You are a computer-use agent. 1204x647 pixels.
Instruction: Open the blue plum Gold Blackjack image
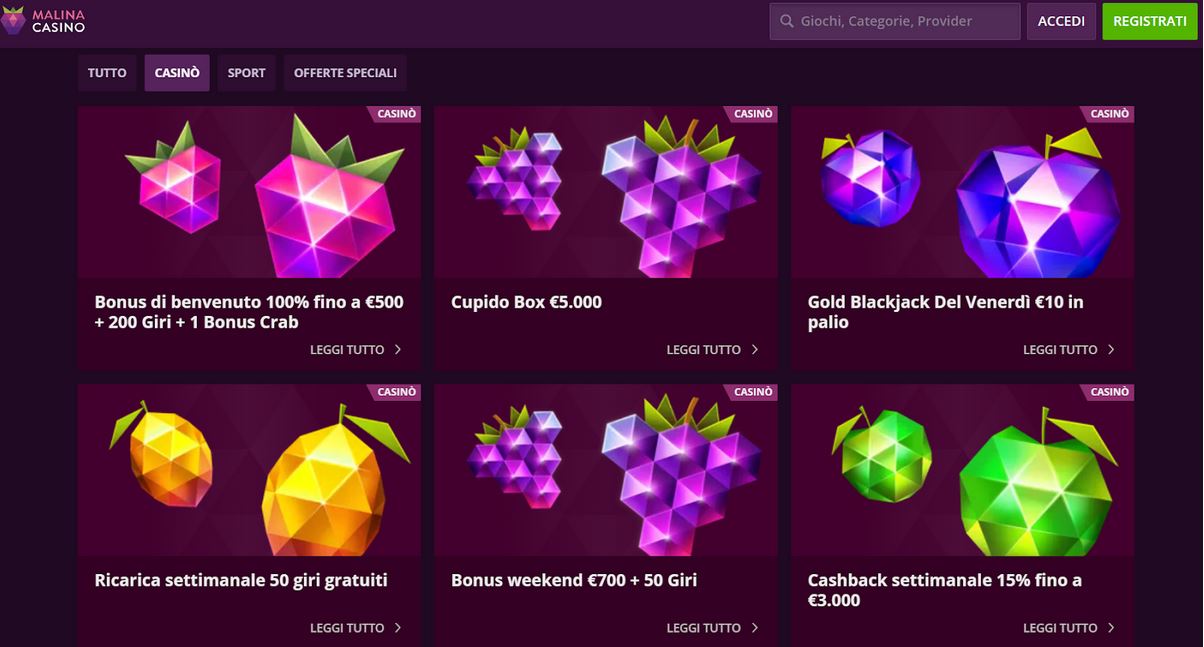(963, 192)
